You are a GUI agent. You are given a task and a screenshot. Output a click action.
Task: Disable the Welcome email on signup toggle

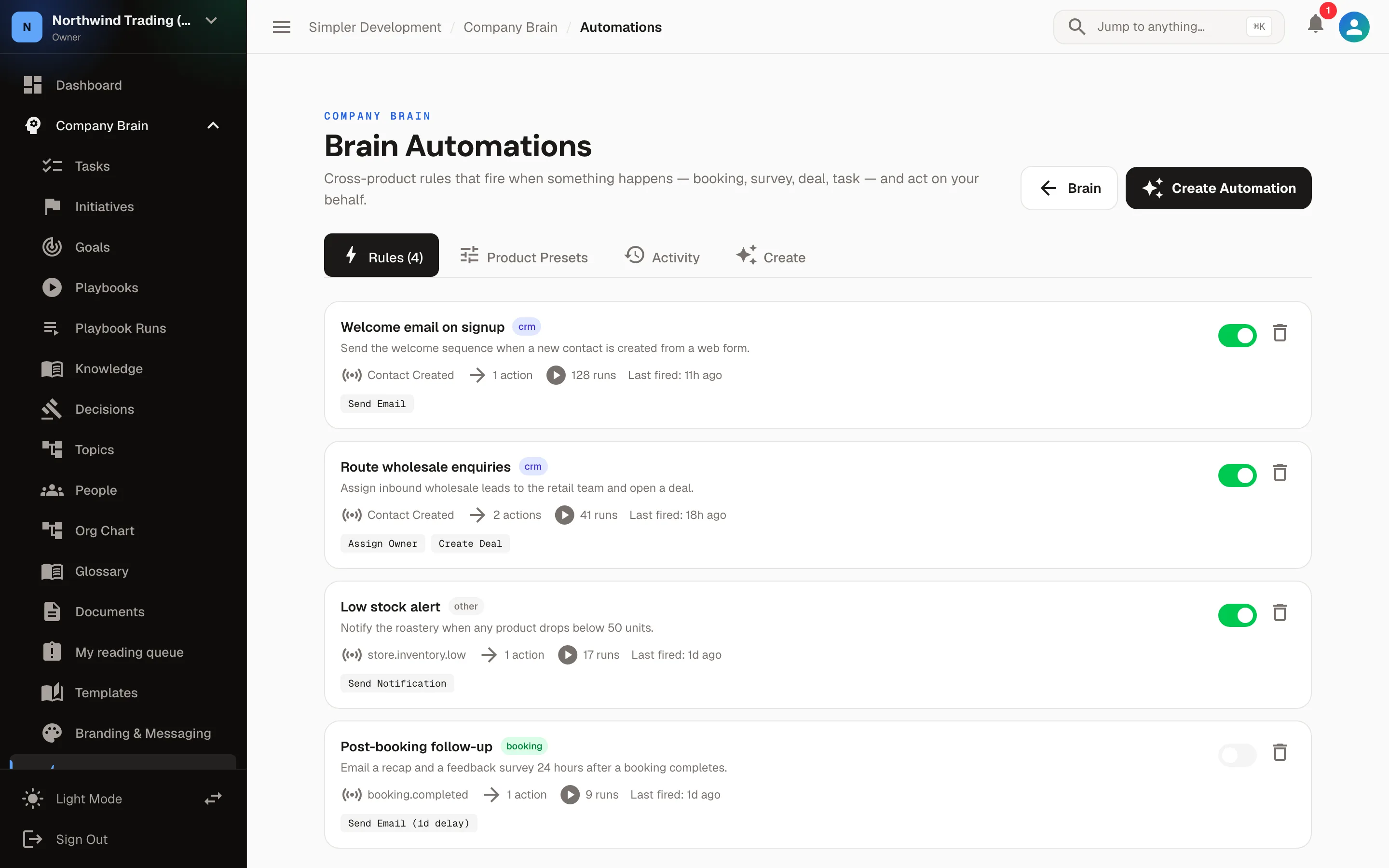click(1237, 335)
